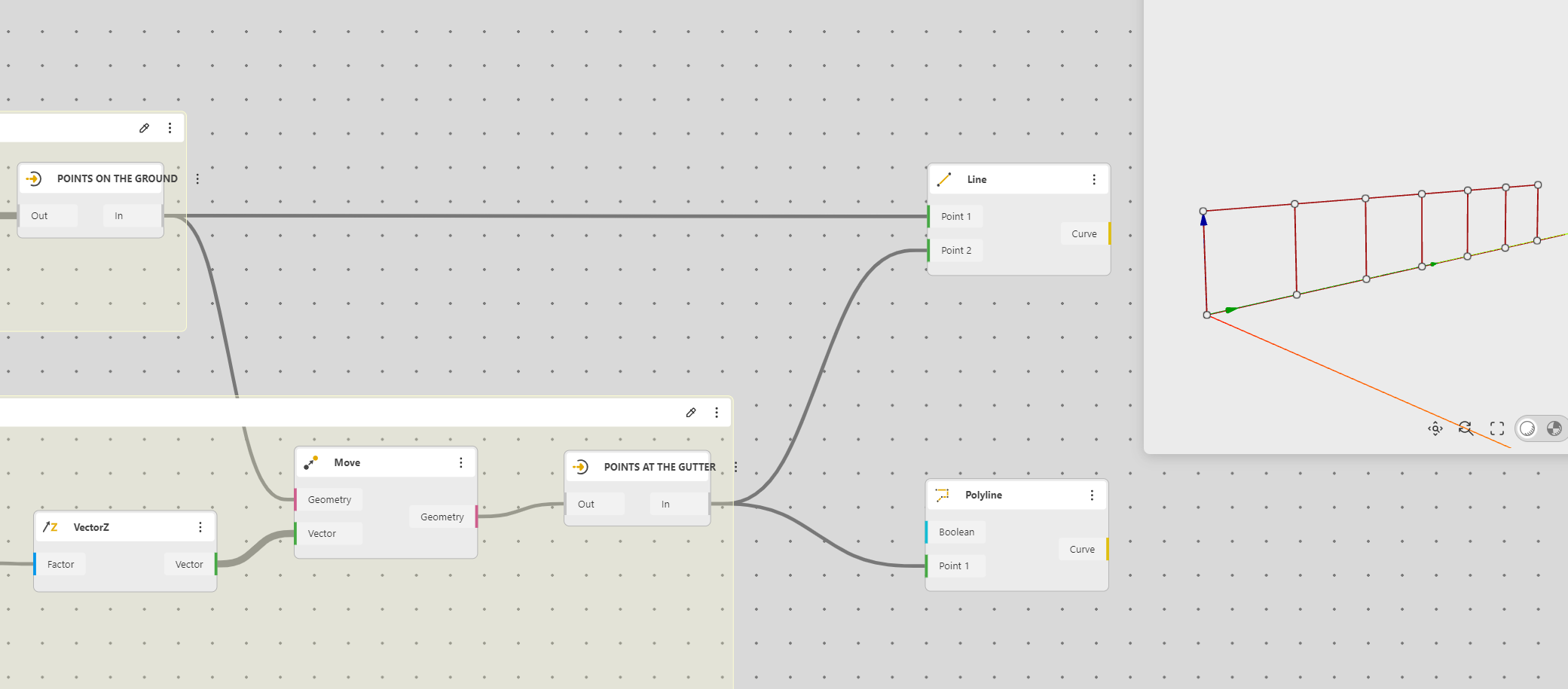Open the VectorZ node kebab menu
The width and height of the screenshot is (1568, 689).
point(200,527)
